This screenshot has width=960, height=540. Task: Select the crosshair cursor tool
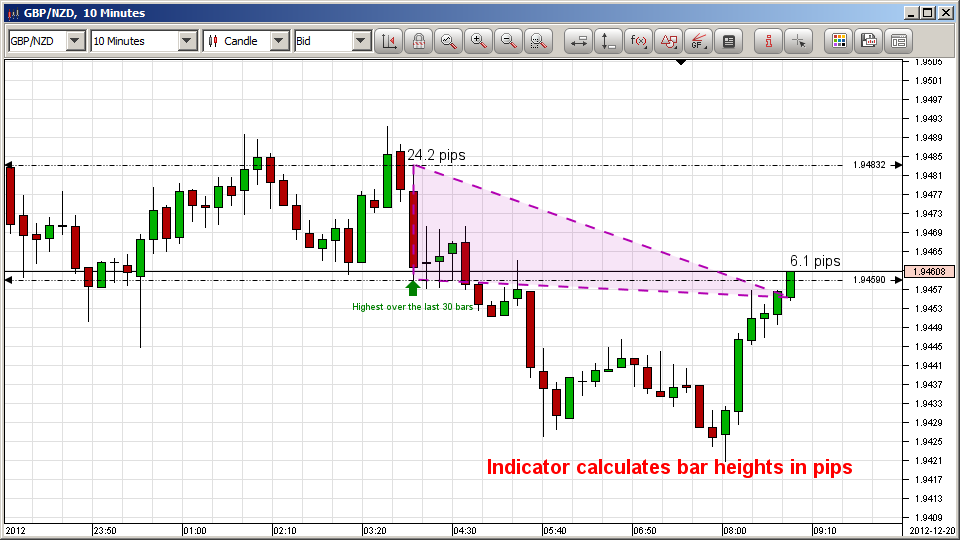[x=798, y=41]
